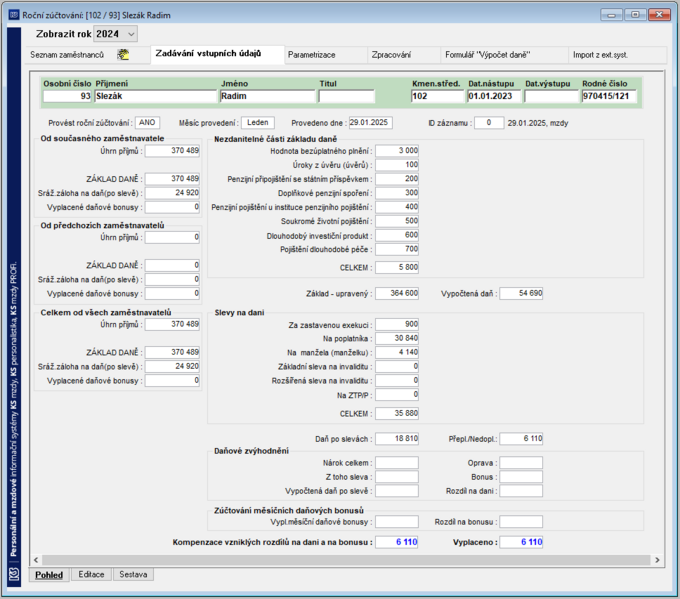
Task: Click the empty Titul field
Action: 347,96
